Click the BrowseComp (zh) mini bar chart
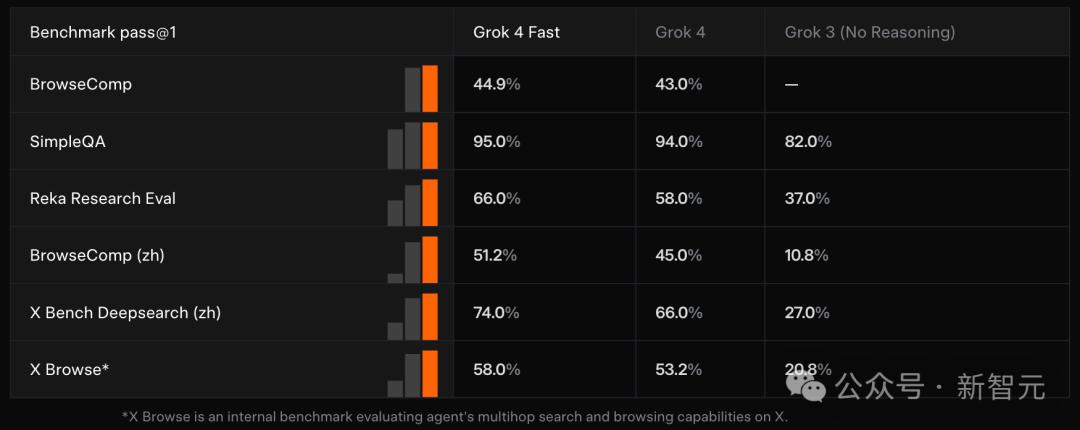The height and width of the screenshot is (430, 1080). pos(413,260)
